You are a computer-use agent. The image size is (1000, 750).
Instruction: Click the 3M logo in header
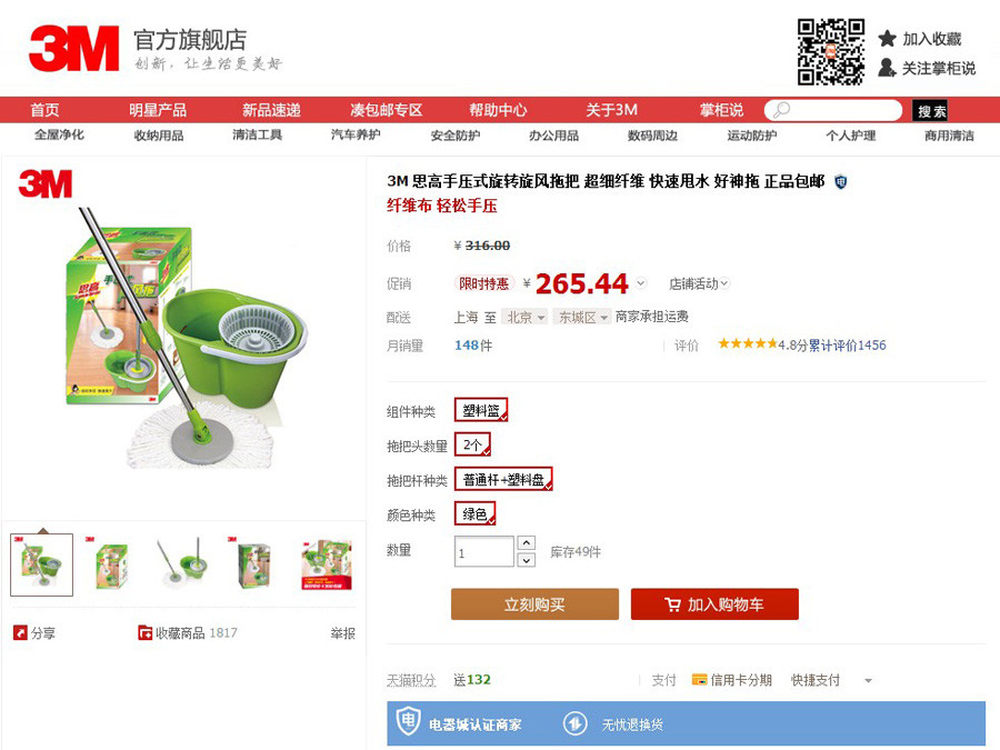pyautogui.click(x=74, y=48)
